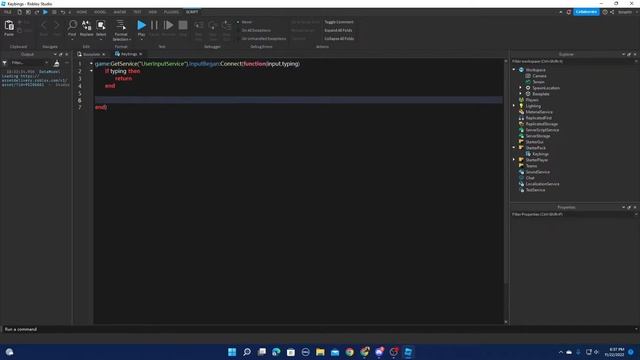Switch to the TEST ribbon tab
640x360 pixels.
[138, 12]
